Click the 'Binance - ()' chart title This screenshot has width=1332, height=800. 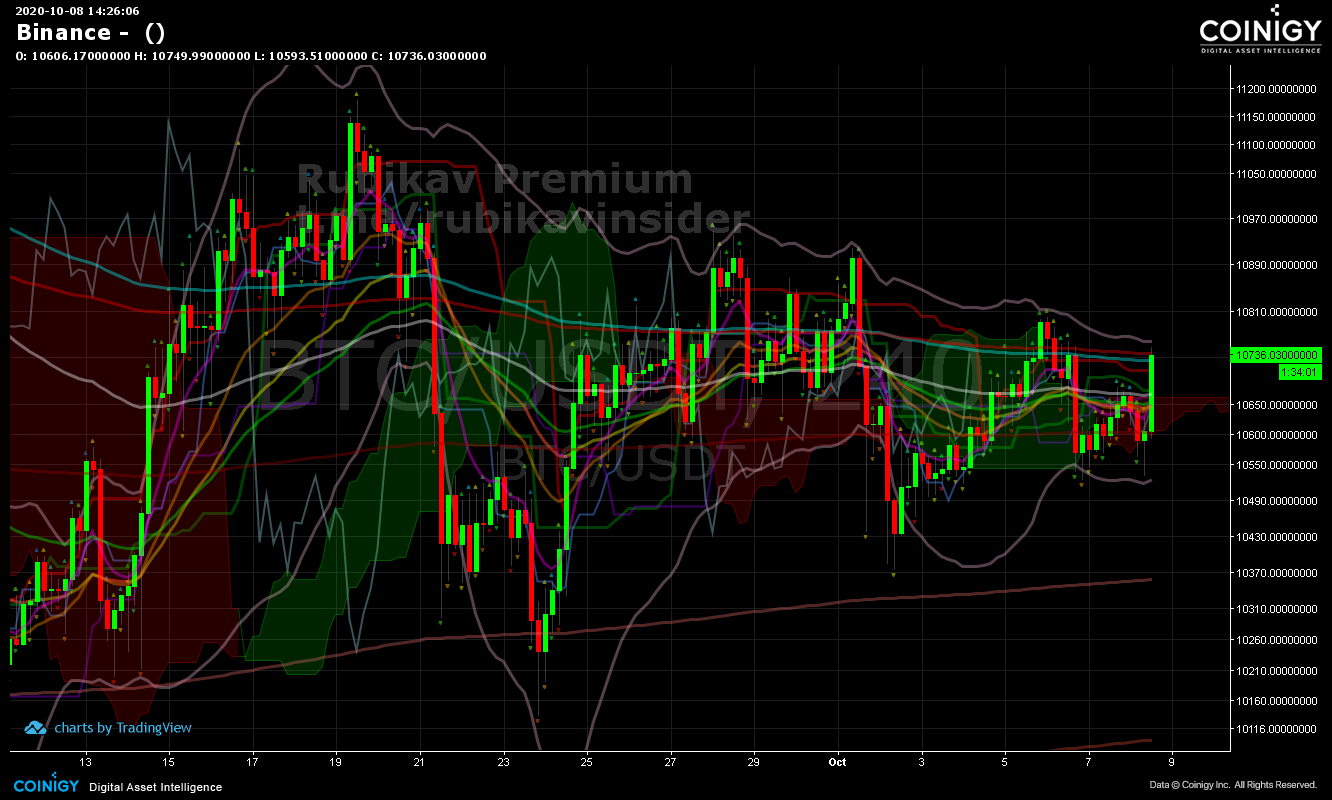[91, 32]
